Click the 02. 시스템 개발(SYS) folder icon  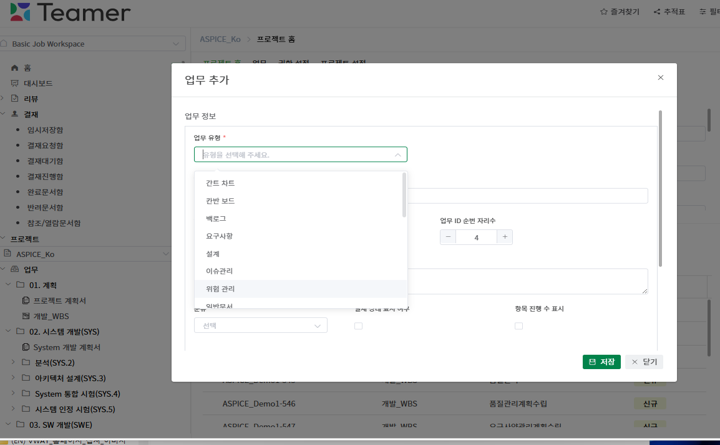point(20,331)
